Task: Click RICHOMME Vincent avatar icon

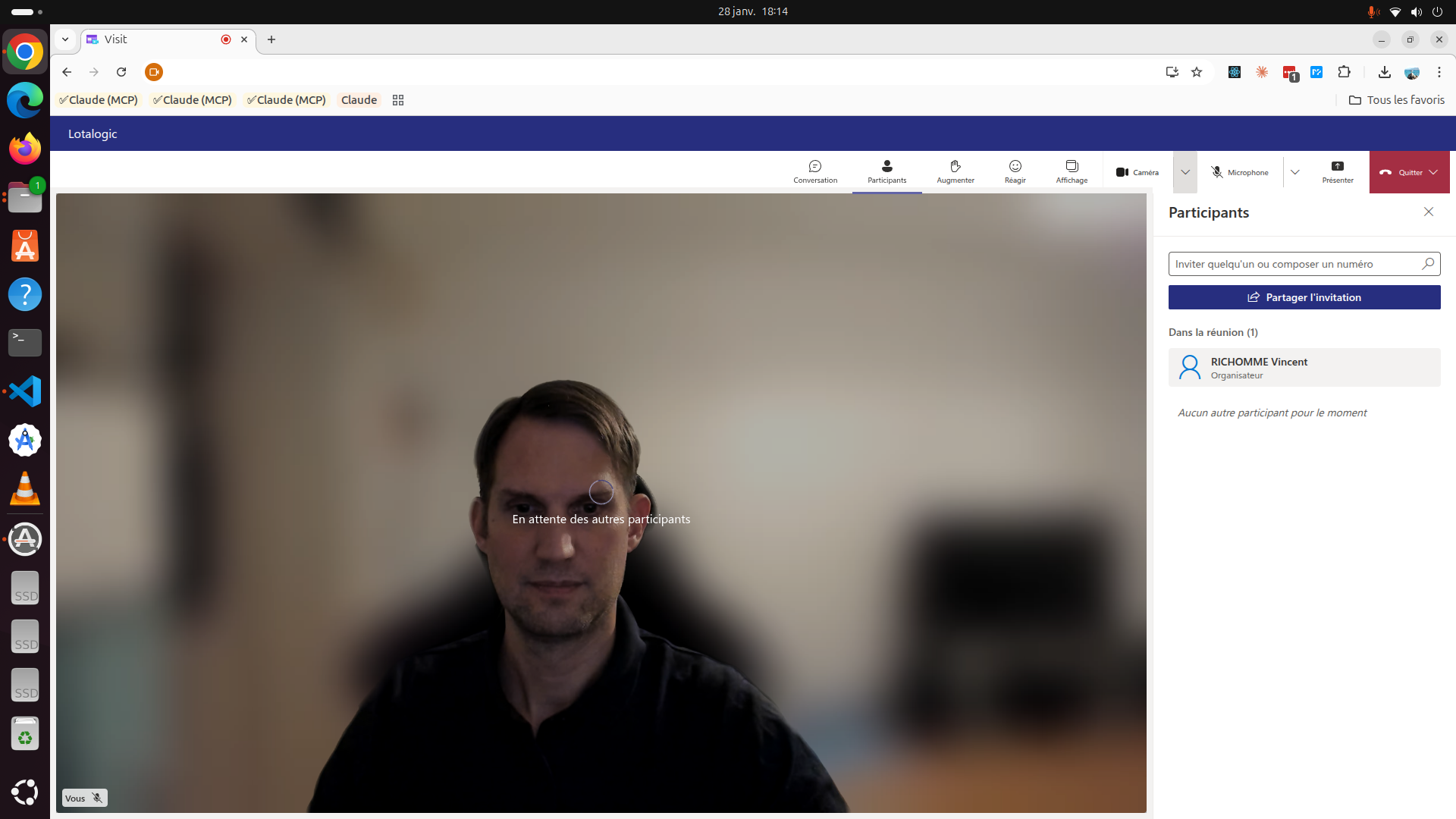Action: (x=1190, y=368)
